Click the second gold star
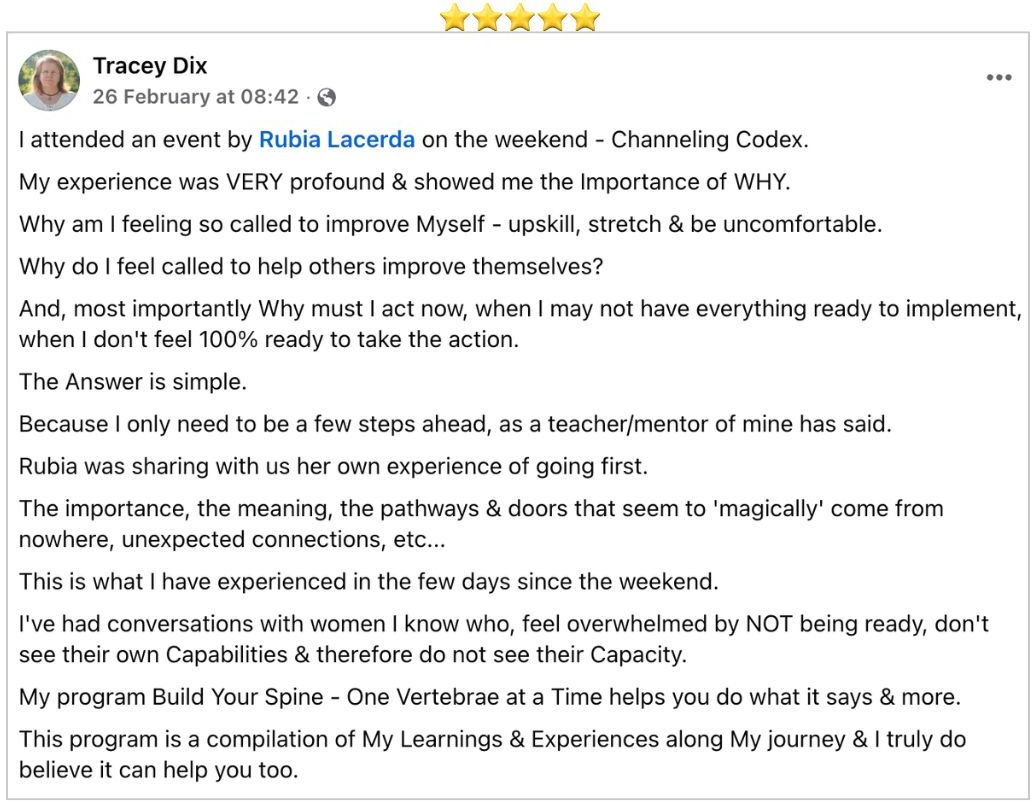This screenshot has width=1036, height=805. [x=487, y=17]
